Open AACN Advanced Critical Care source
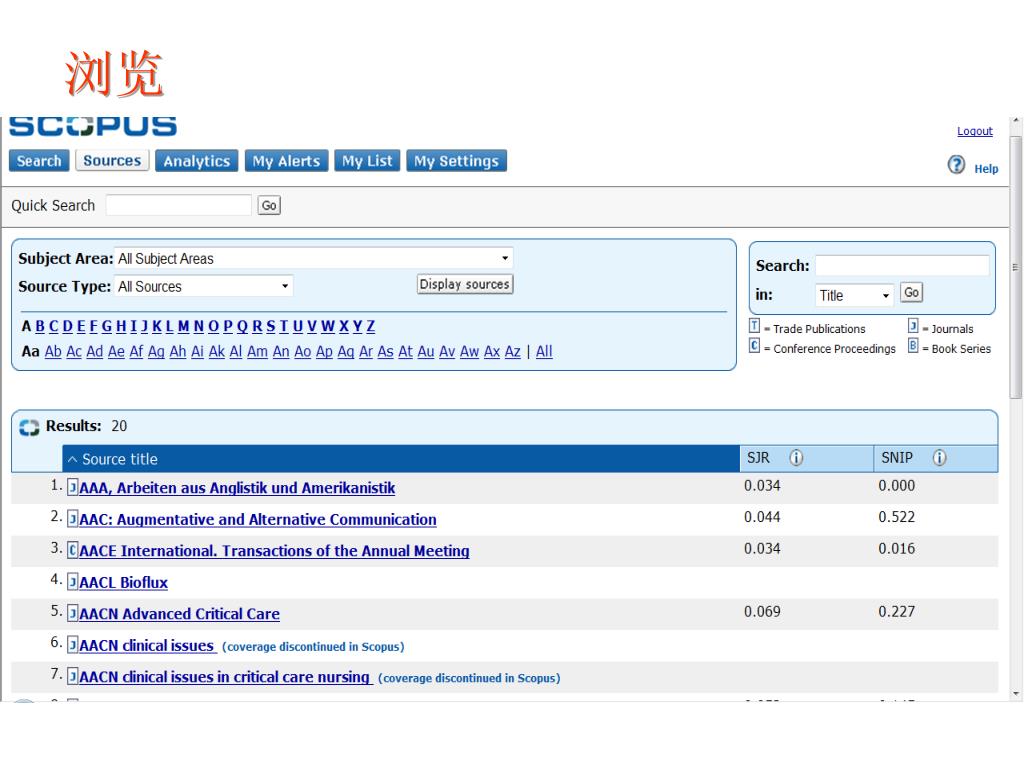The width and height of the screenshot is (1024, 768). click(x=180, y=613)
